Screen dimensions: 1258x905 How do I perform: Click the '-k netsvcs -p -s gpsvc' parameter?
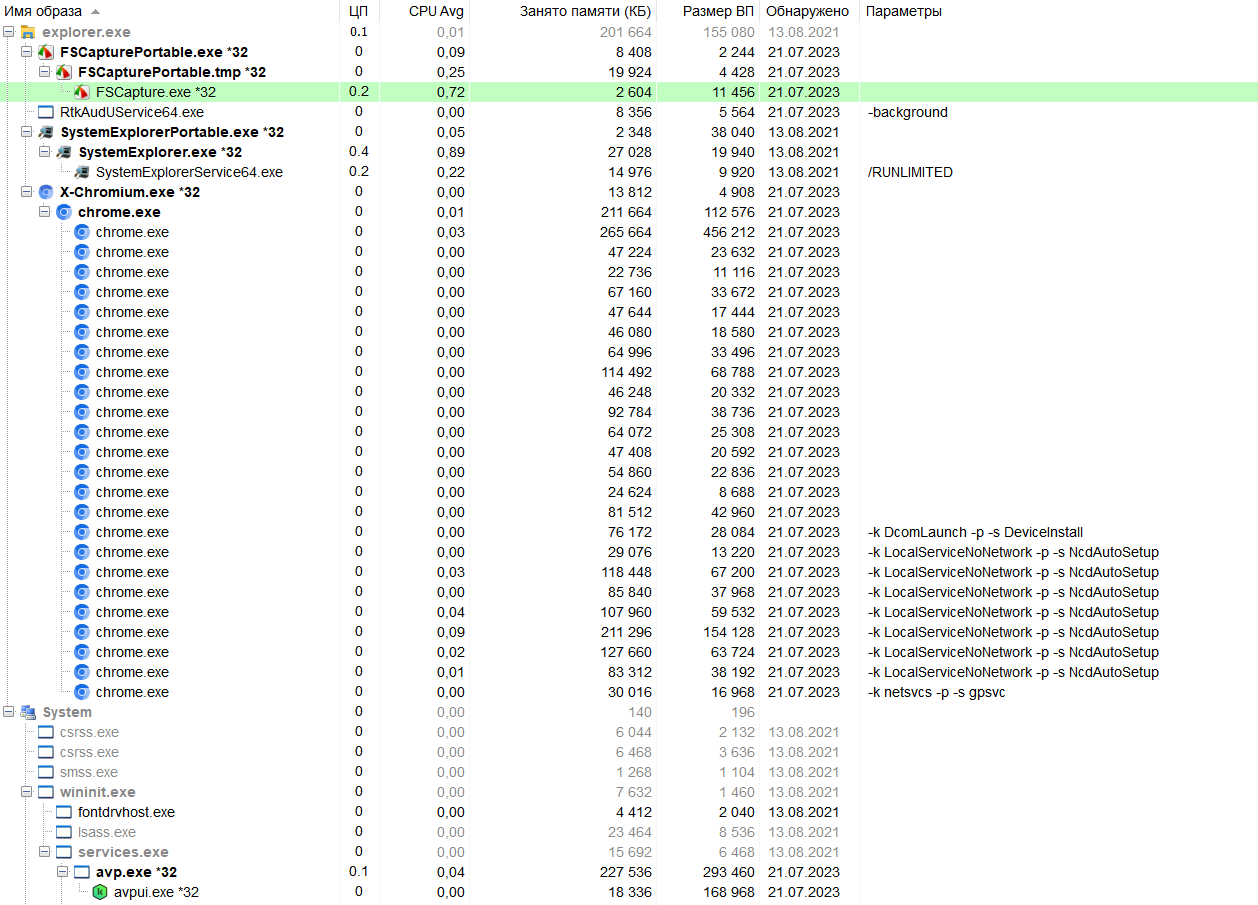(x=936, y=692)
